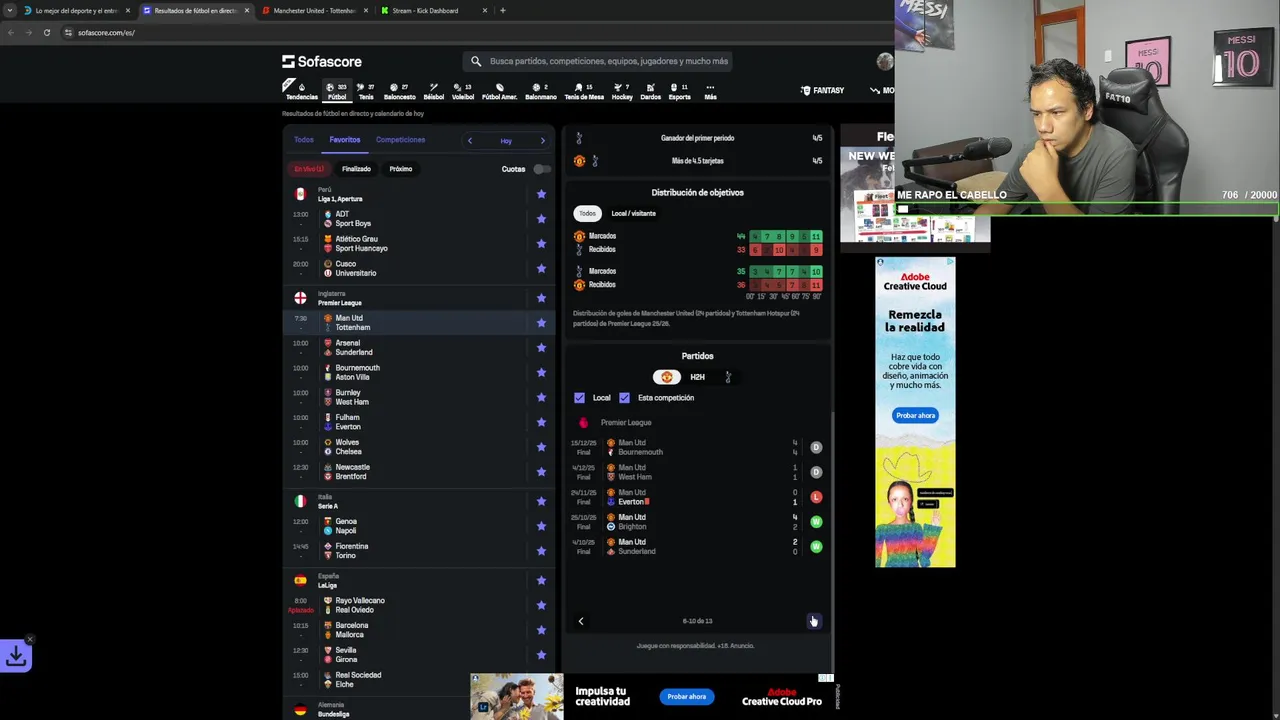Select the Tenis de Mesa icon

pyautogui.click(x=584, y=91)
